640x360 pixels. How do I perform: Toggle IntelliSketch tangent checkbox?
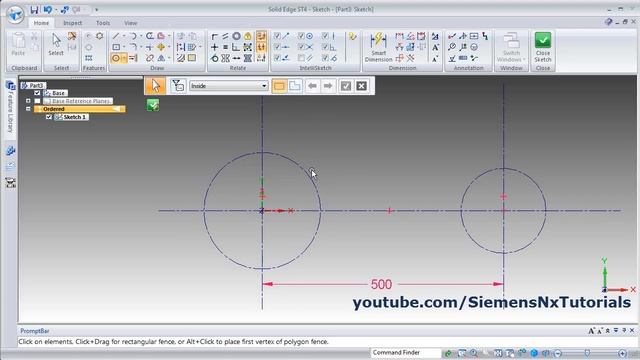(325, 58)
